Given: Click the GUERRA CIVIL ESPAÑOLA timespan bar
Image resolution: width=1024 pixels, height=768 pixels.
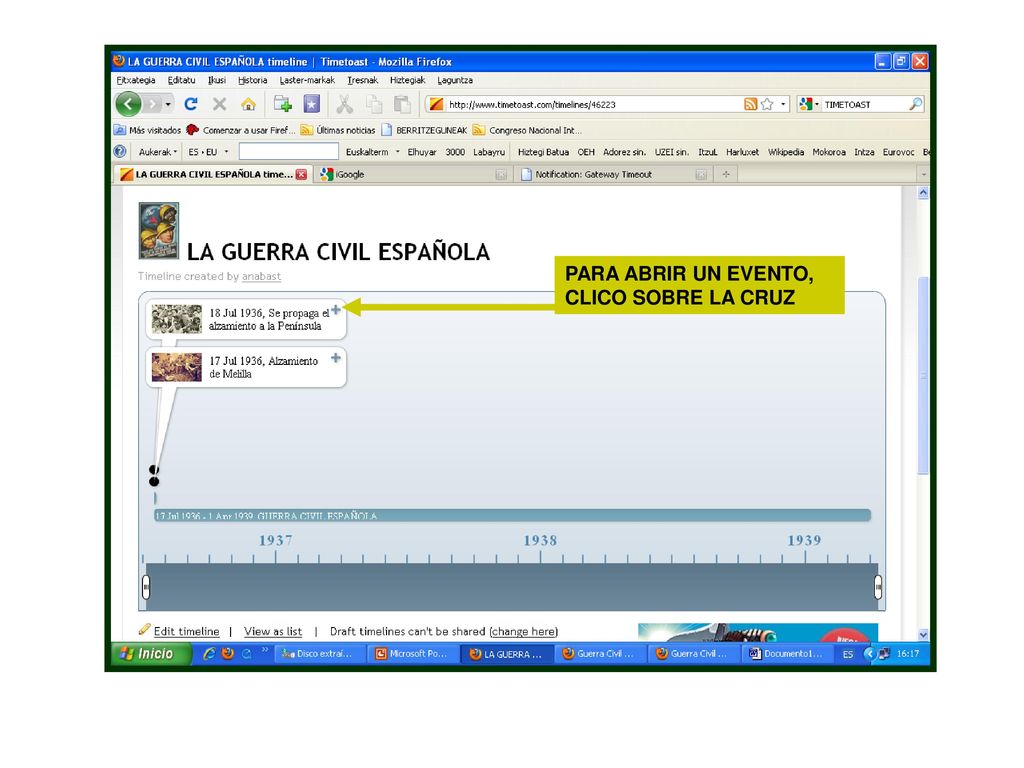Looking at the screenshot, I should (x=512, y=515).
